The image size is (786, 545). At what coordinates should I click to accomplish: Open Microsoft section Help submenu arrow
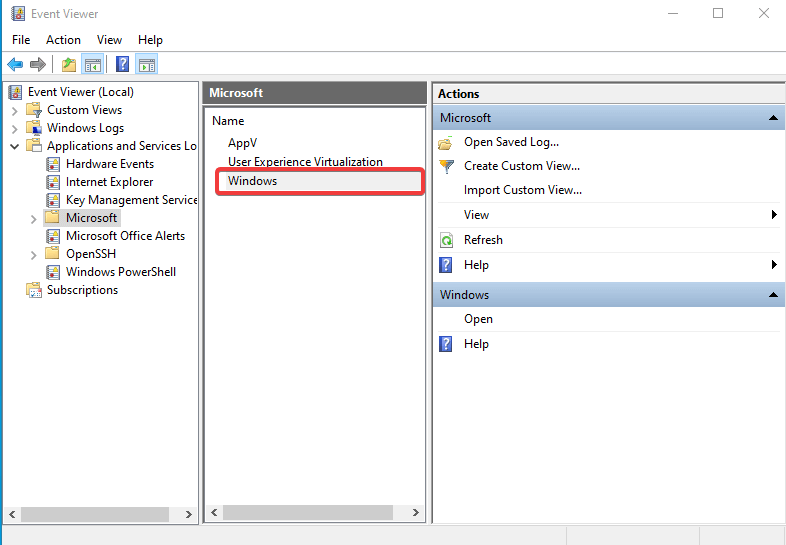tap(774, 264)
